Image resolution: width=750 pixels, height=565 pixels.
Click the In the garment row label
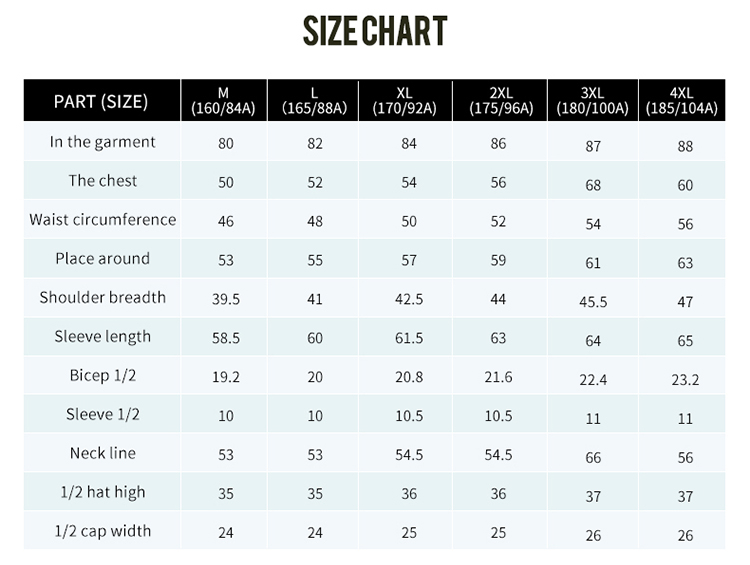pos(103,142)
